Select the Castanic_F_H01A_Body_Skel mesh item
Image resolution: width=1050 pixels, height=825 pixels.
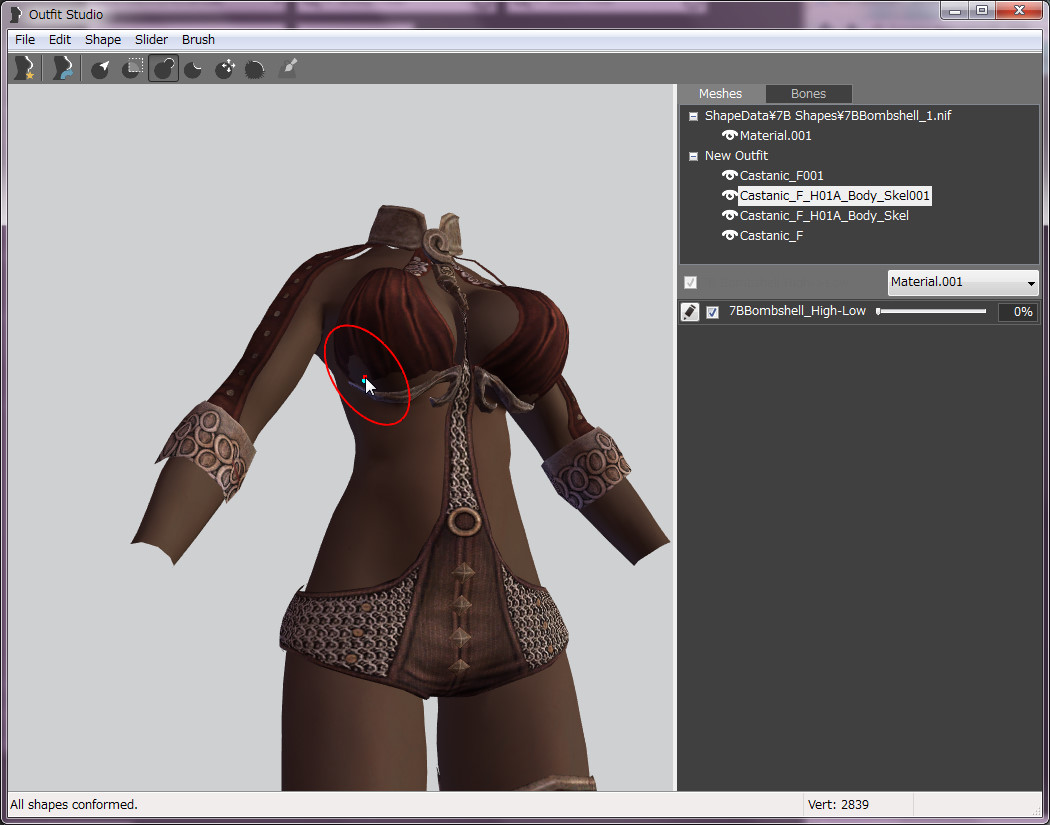[x=823, y=215]
